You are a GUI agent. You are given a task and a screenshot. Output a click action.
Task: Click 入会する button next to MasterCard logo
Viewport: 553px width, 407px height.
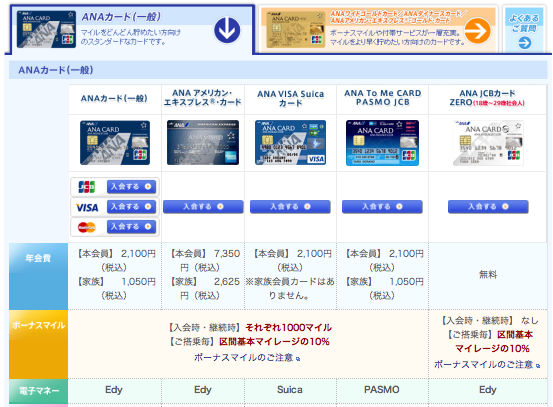coord(131,227)
